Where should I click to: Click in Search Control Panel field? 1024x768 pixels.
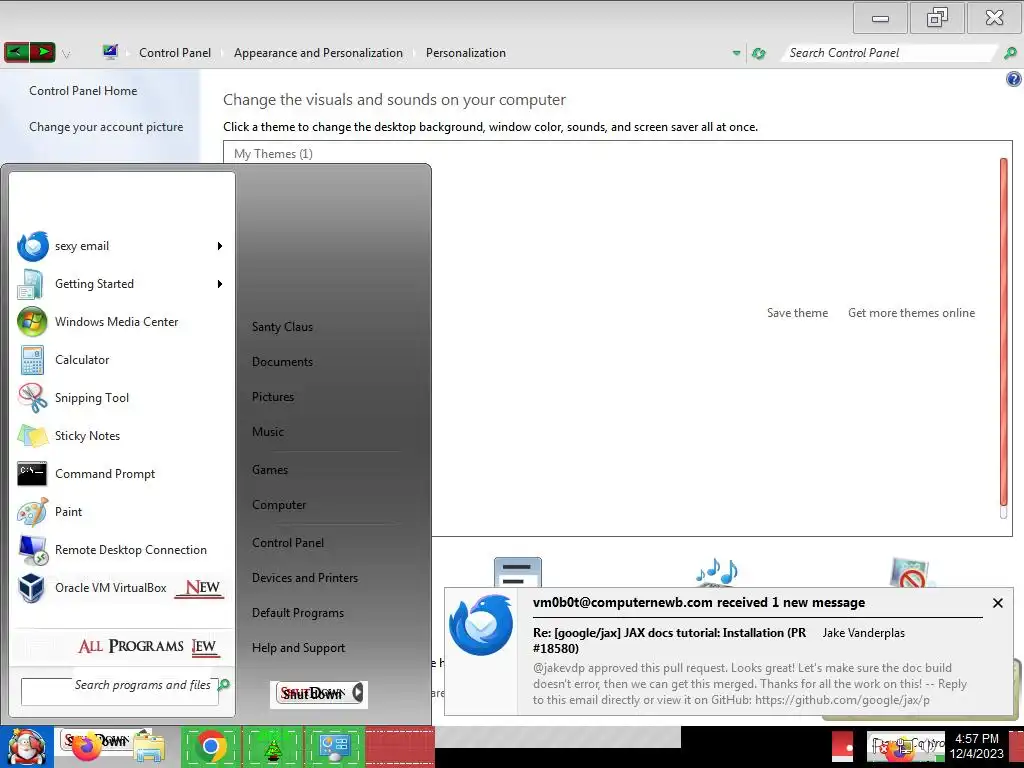click(x=891, y=53)
